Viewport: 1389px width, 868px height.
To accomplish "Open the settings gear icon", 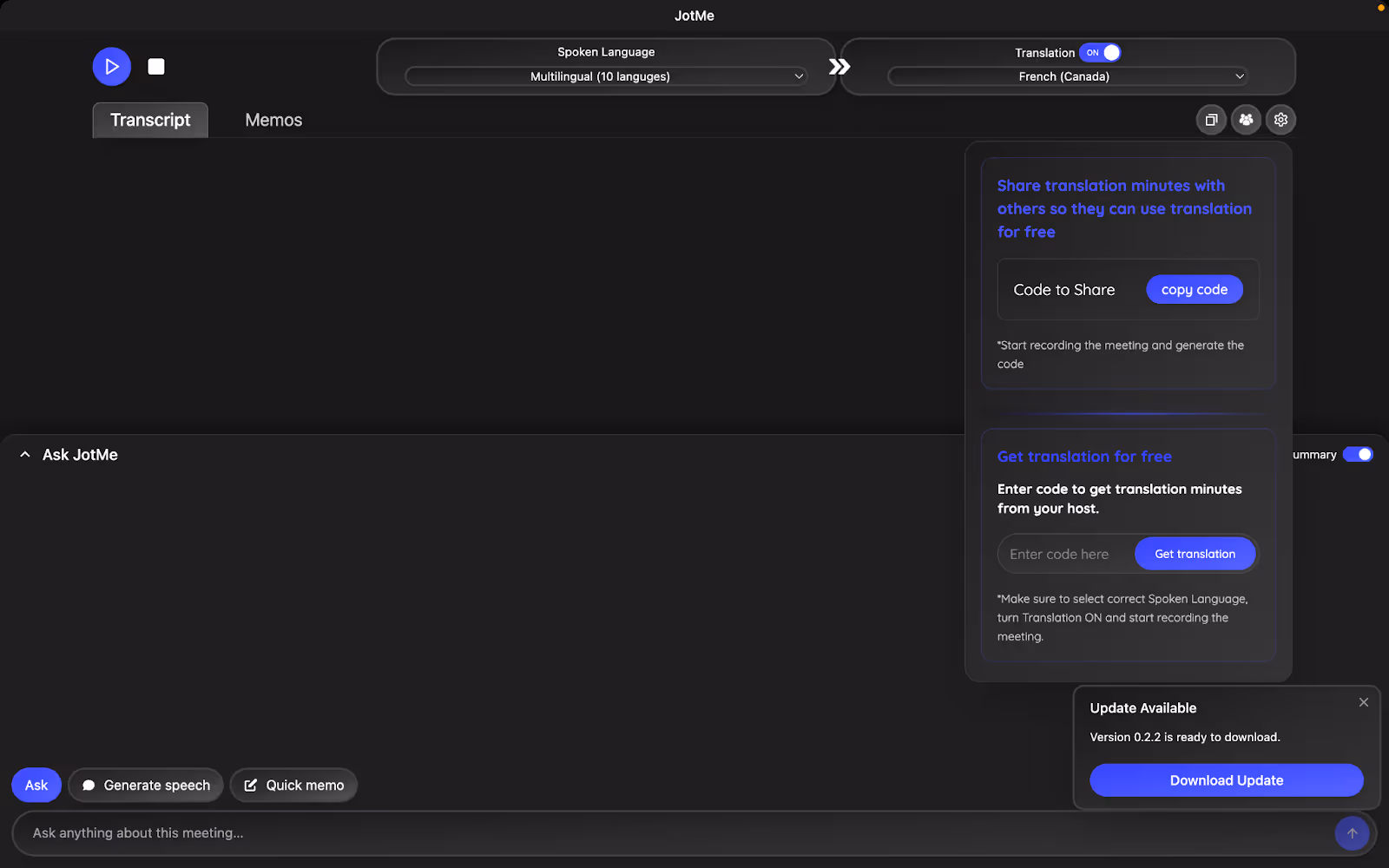I will point(1280,120).
